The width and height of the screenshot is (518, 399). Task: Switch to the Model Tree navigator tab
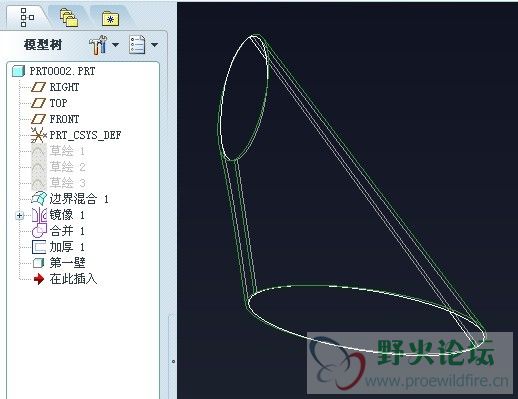(x=27, y=17)
